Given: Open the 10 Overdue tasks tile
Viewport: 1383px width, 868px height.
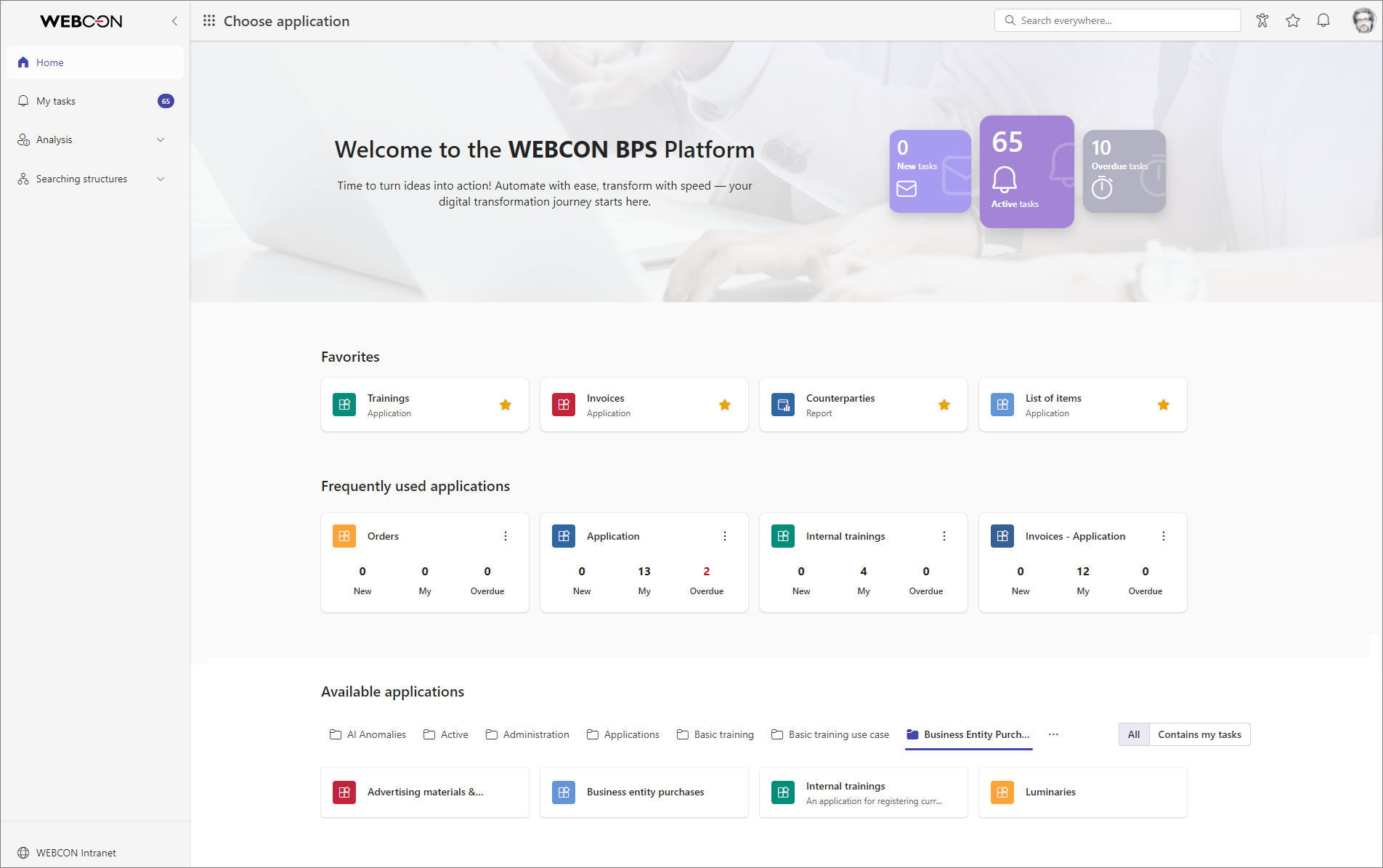Looking at the screenshot, I should (1124, 171).
